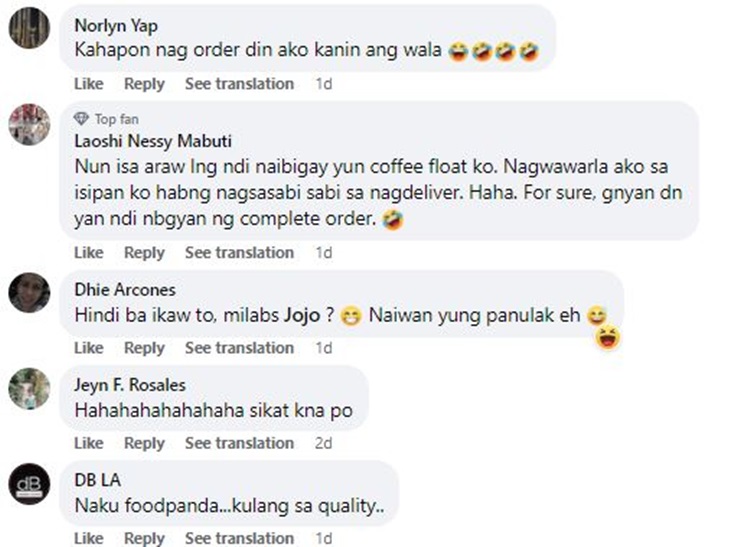Click the 1d timestamp on Laoshi's comment
The height and width of the screenshot is (547, 750).
324,253
